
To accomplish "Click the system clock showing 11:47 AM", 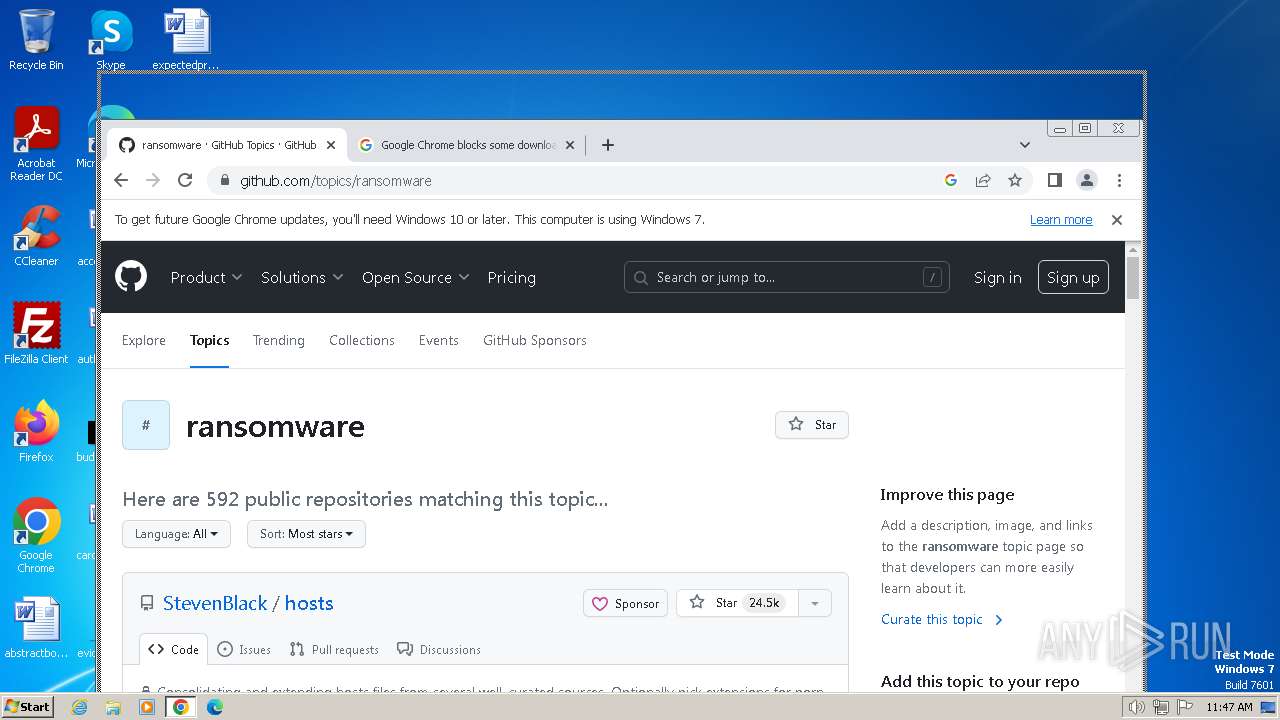I will point(1229,707).
